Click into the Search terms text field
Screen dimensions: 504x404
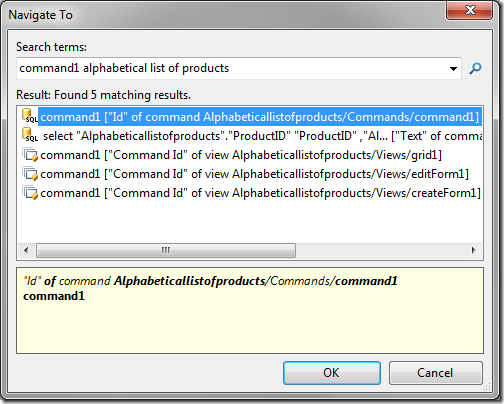231,68
